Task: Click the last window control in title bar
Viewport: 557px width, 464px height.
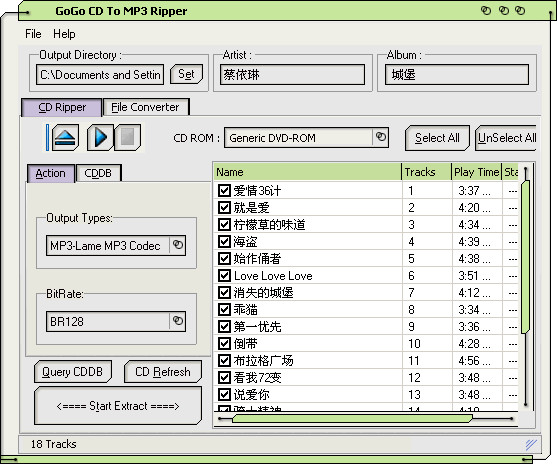Action: (x=520, y=11)
